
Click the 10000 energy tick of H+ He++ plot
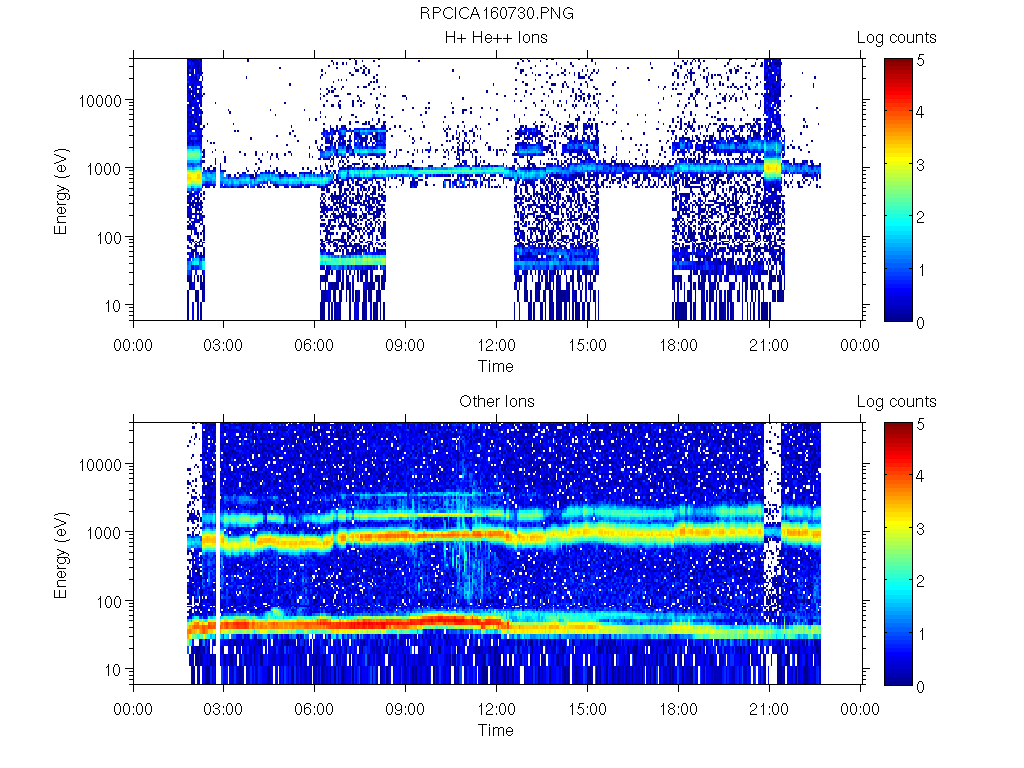100,101
